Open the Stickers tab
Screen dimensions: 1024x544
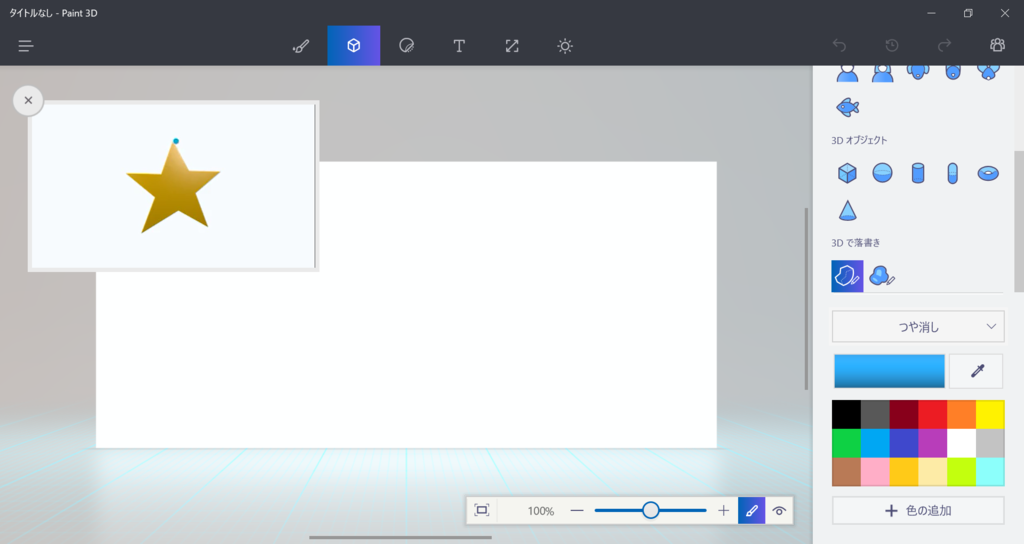pos(406,46)
